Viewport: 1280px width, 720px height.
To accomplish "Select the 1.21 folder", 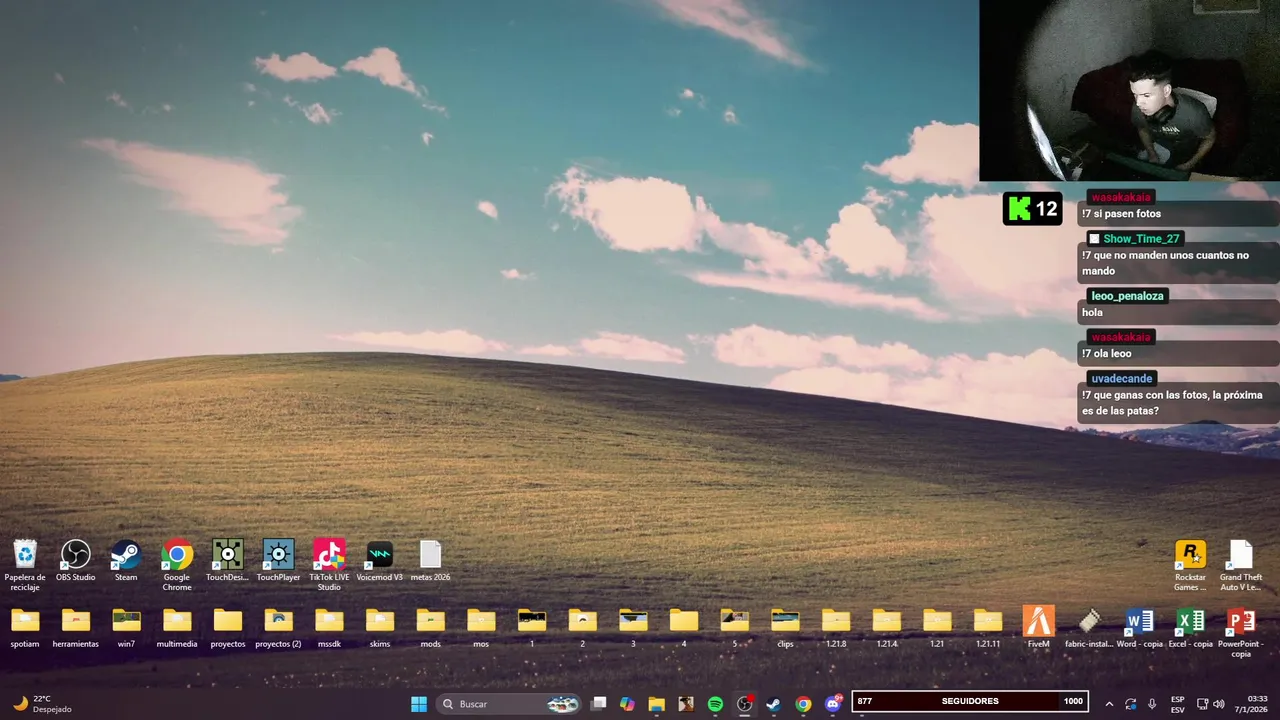I will pos(937,627).
